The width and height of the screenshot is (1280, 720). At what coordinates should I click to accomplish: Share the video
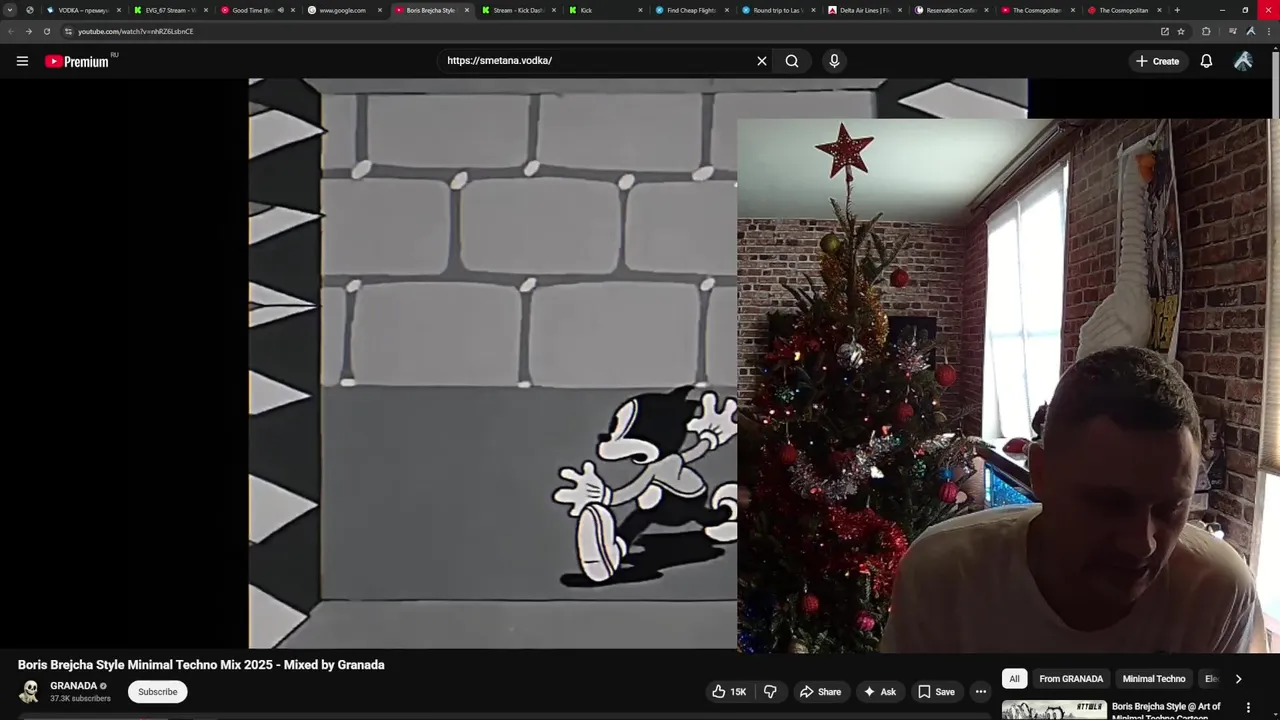[820, 692]
